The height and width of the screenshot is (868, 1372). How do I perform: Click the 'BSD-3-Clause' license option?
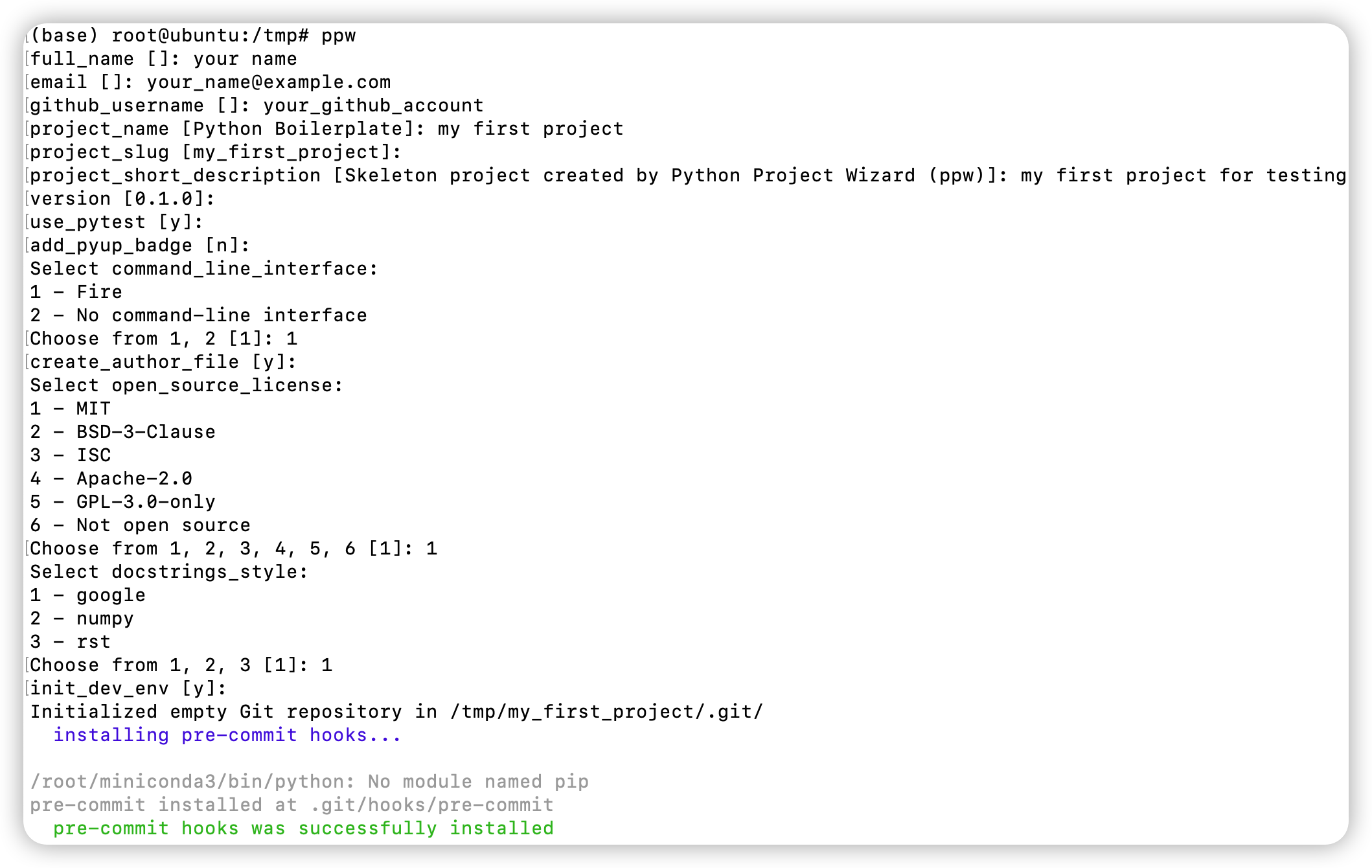point(146,432)
